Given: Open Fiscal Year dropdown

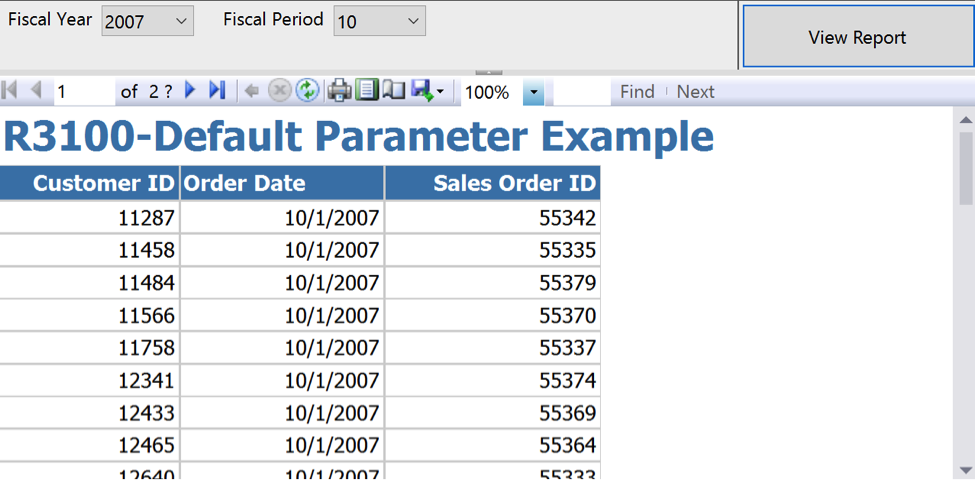Looking at the screenshot, I should coord(147,21).
